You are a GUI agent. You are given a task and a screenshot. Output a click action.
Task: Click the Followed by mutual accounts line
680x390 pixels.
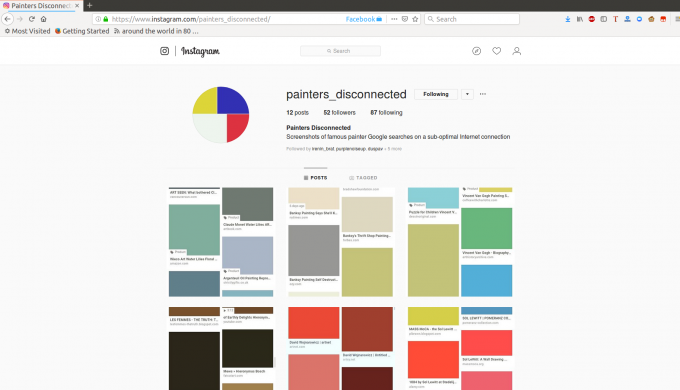point(344,149)
